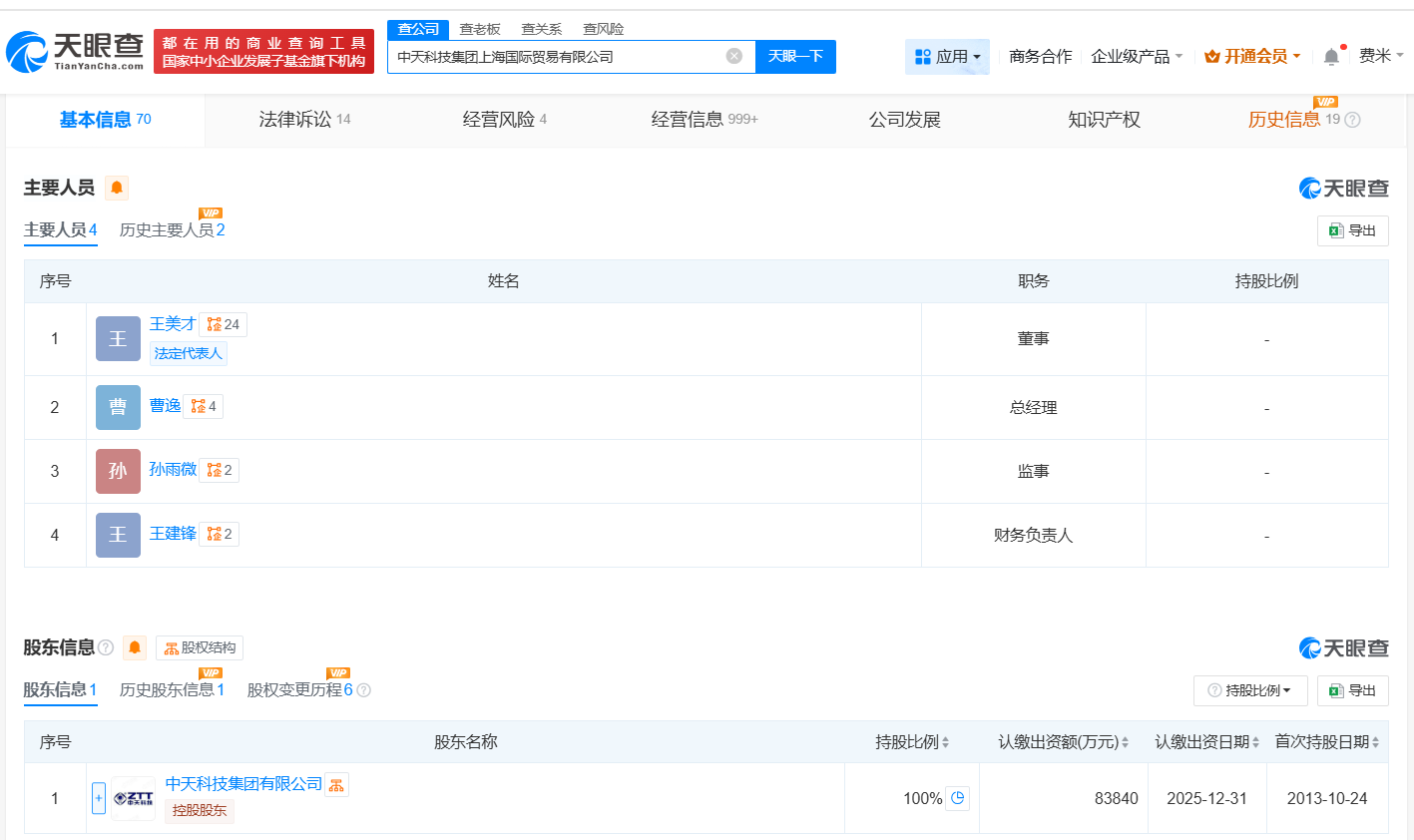Click the 天眼一下 search button
1414x840 pixels.
click(x=795, y=56)
